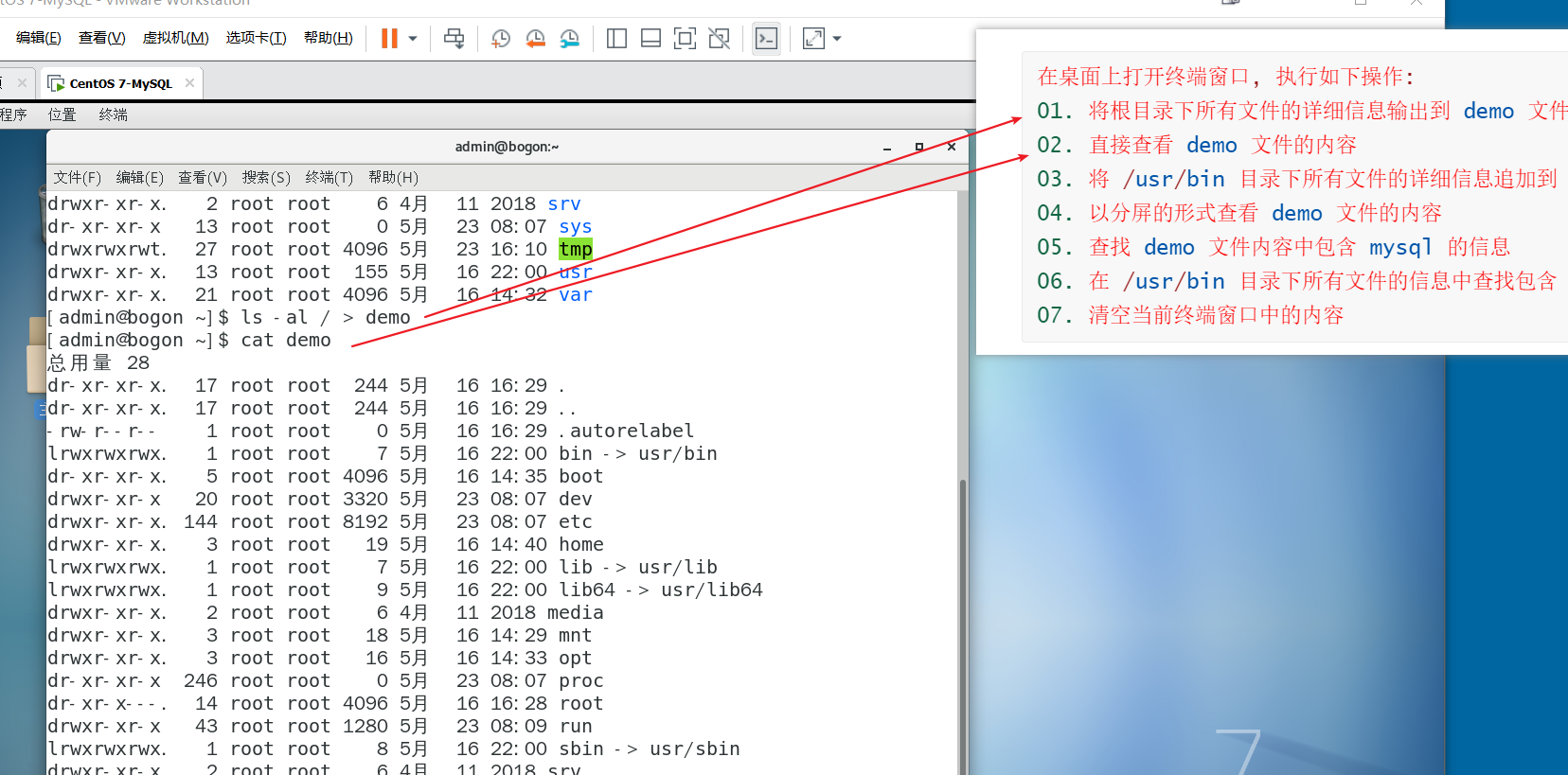1568x775 pixels.
Task: Close the partially hidden left tab
Action: (22, 83)
